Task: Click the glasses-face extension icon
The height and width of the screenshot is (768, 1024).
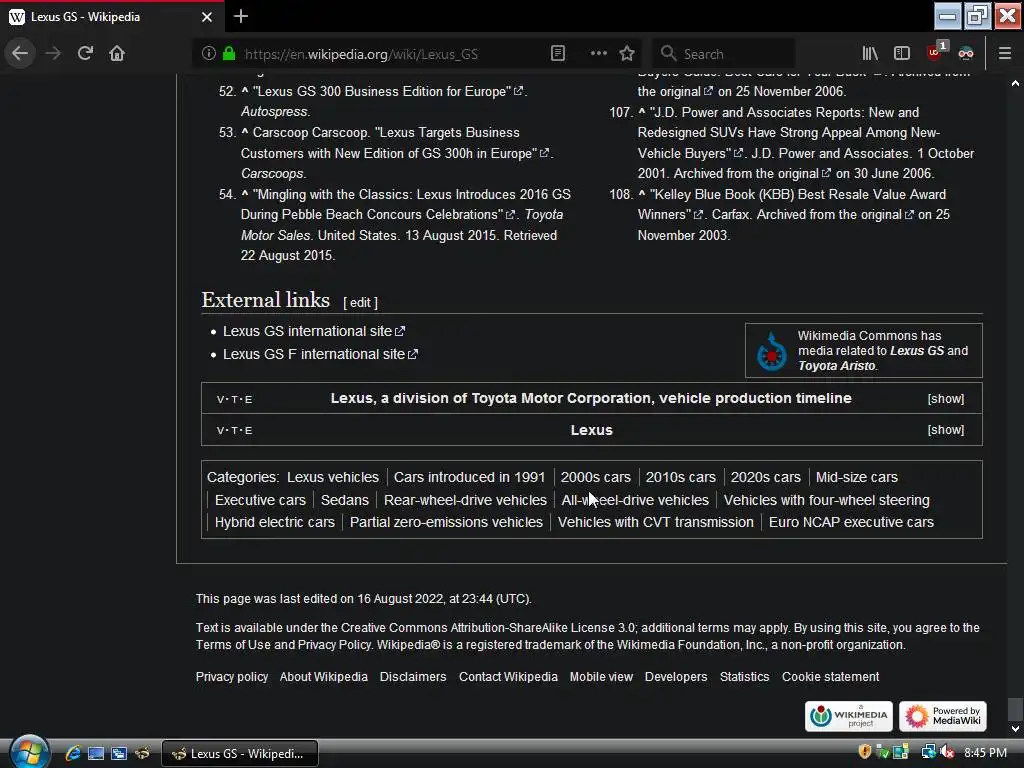Action: click(966, 53)
